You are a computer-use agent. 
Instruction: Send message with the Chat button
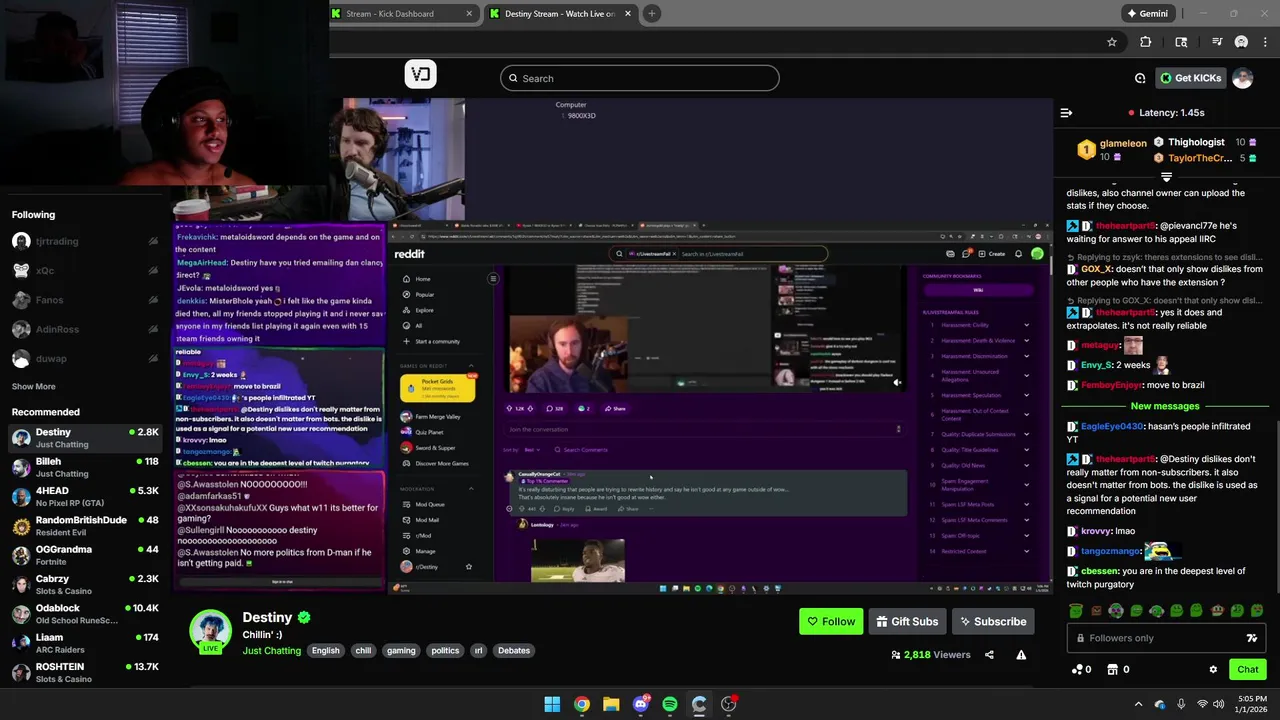pos(1248,669)
